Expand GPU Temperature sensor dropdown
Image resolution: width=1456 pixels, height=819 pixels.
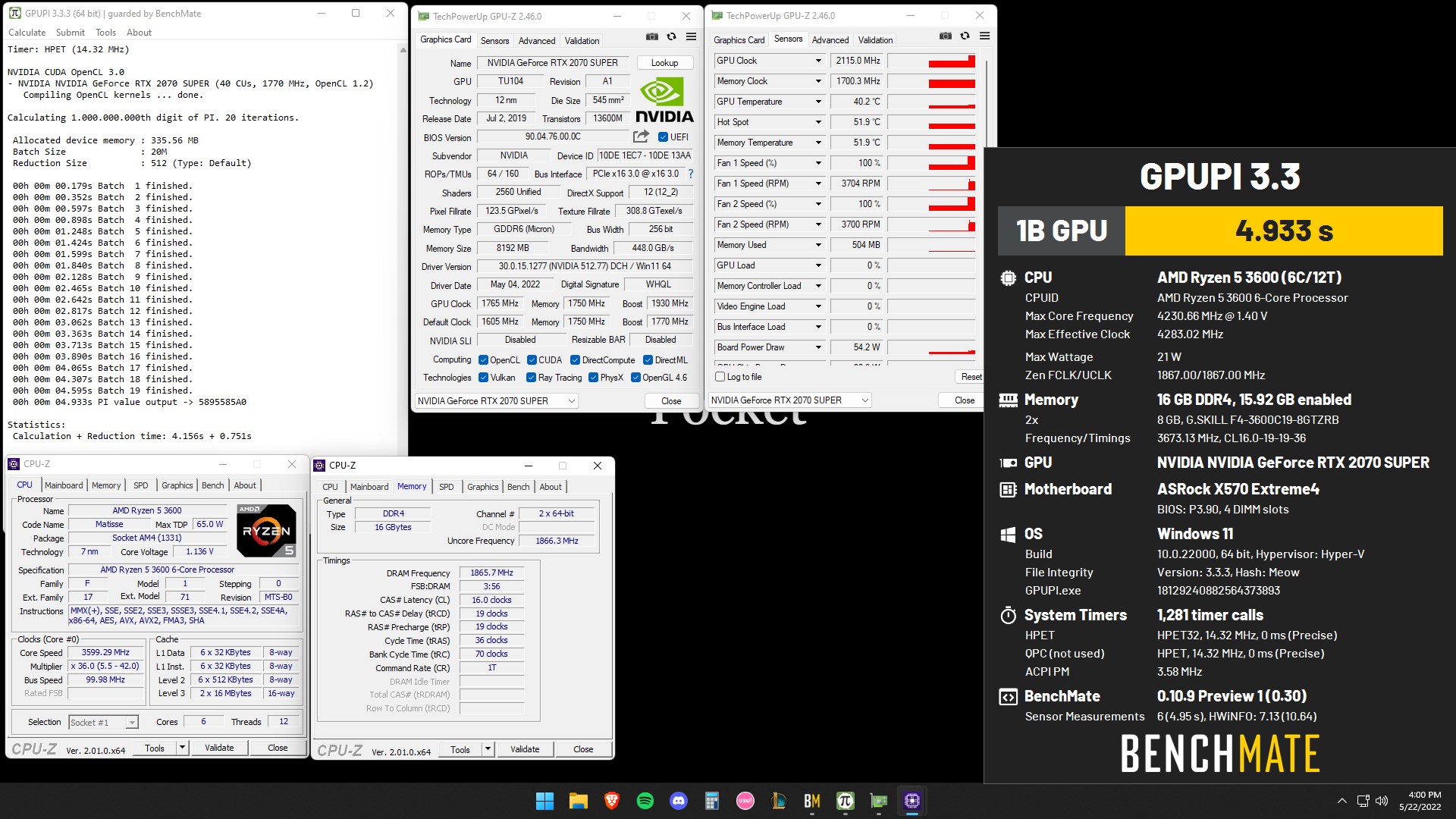coord(818,102)
